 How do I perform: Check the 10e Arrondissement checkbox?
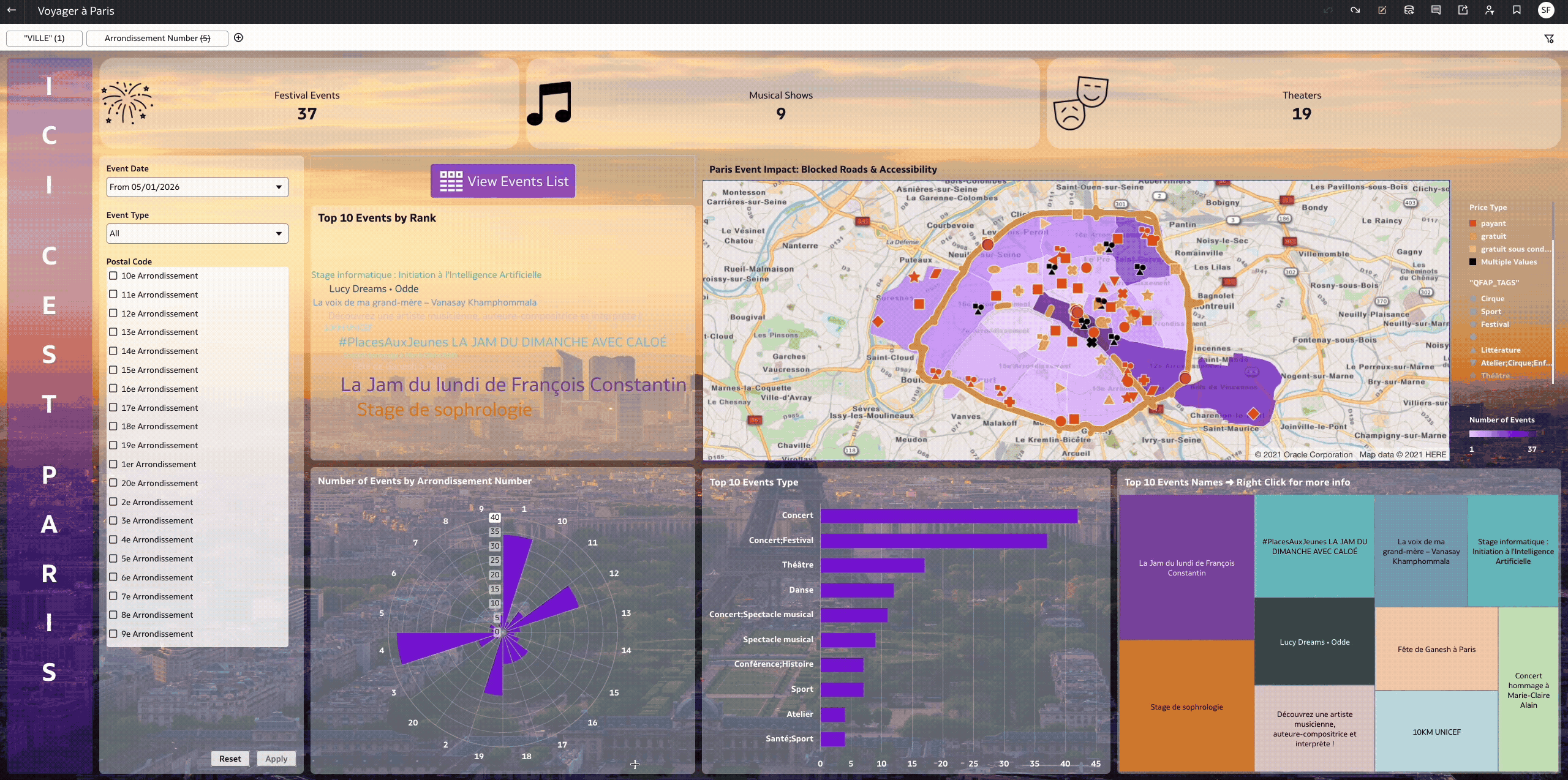click(113, 276)
